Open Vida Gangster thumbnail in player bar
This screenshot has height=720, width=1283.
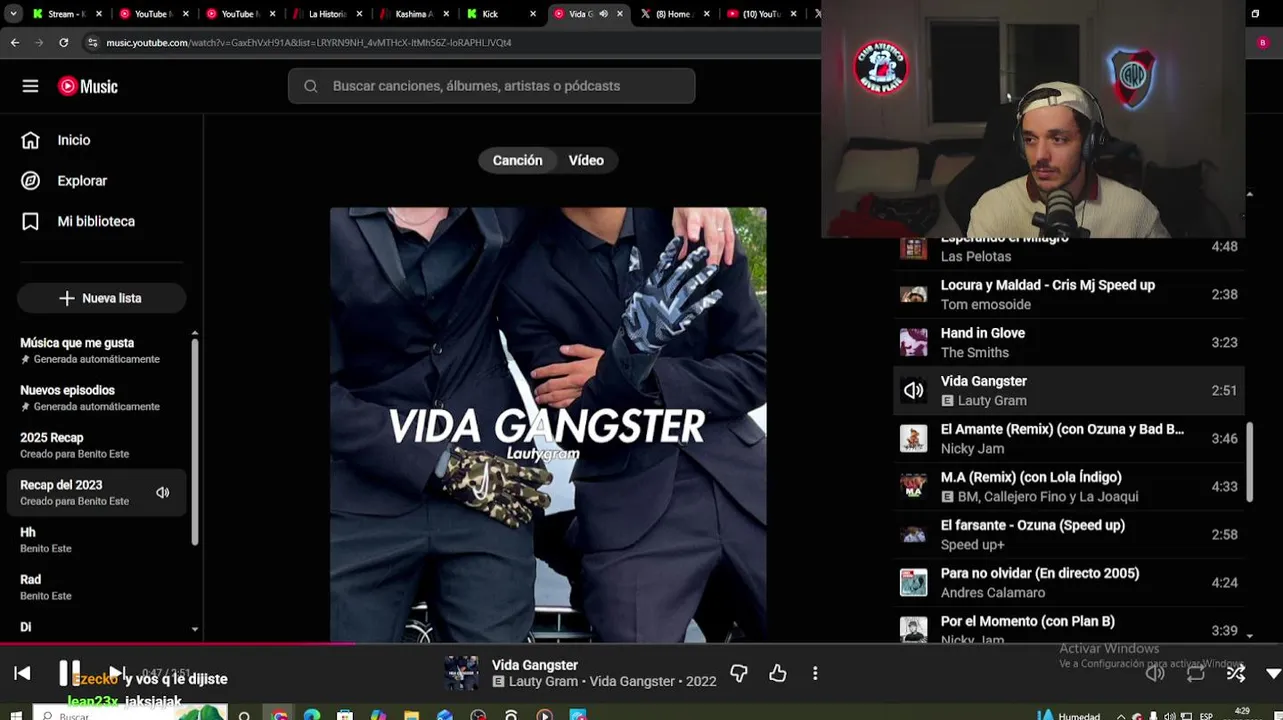coord(461,673)
